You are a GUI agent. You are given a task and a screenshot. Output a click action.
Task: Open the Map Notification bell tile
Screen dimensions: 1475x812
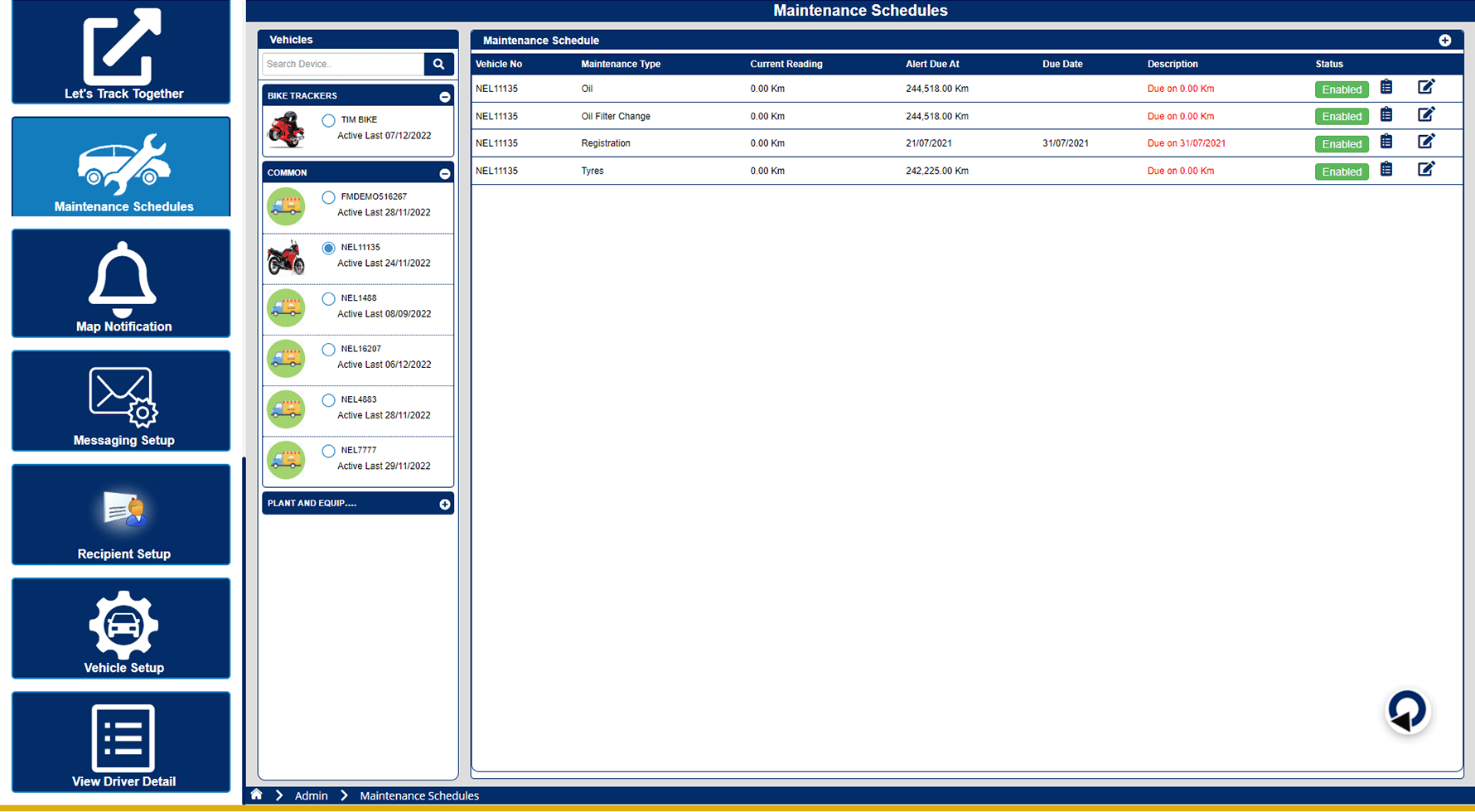tap(121, 283)
